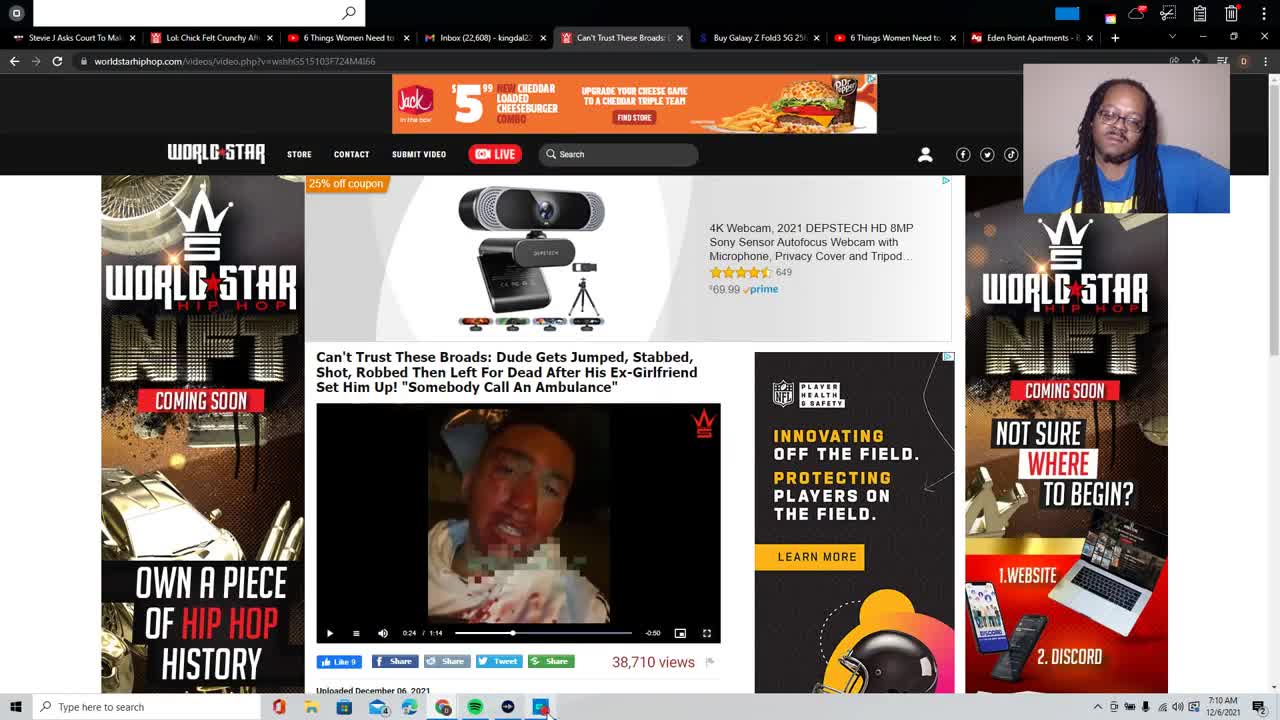Click the play button on video player

click(329, 633)
